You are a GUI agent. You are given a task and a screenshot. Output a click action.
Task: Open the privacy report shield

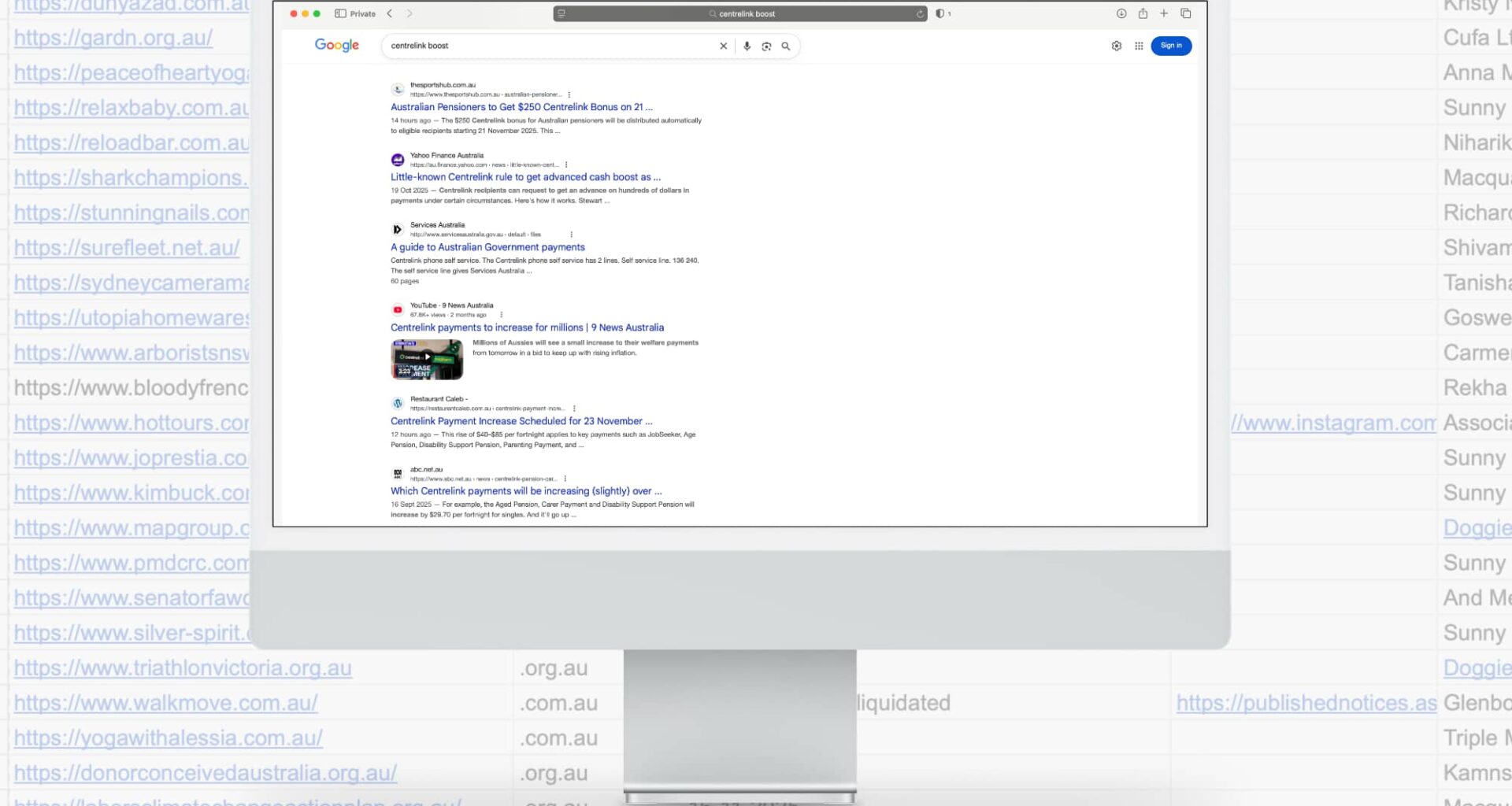click(939, 13)
